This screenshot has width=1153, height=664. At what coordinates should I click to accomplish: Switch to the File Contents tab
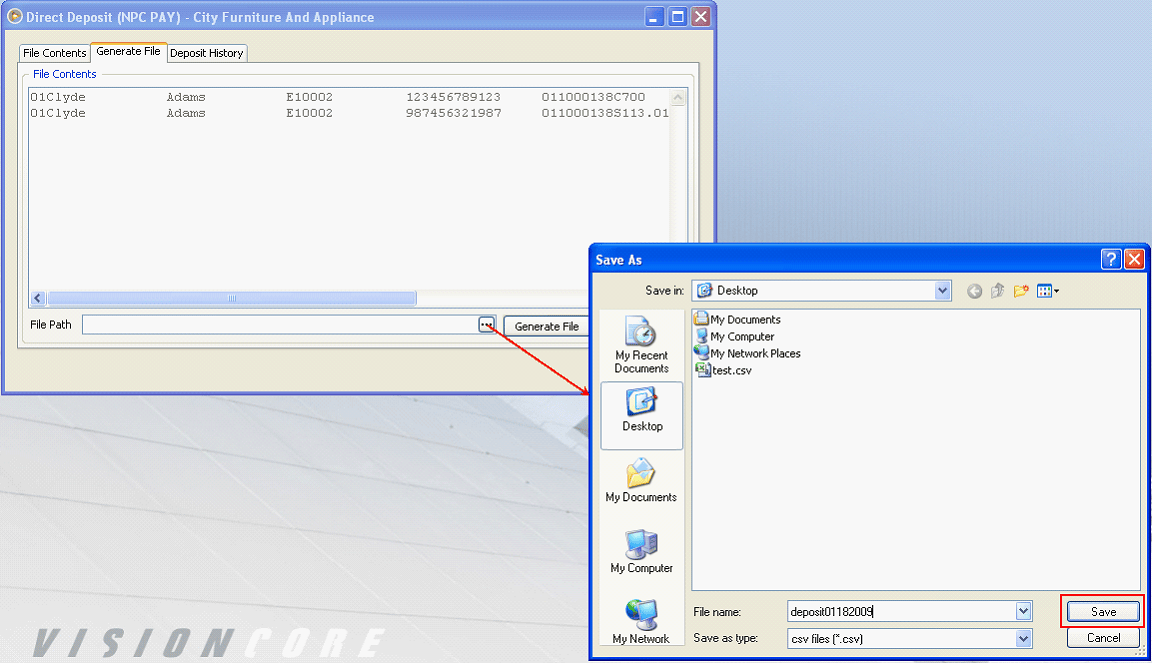pos(54,53)
